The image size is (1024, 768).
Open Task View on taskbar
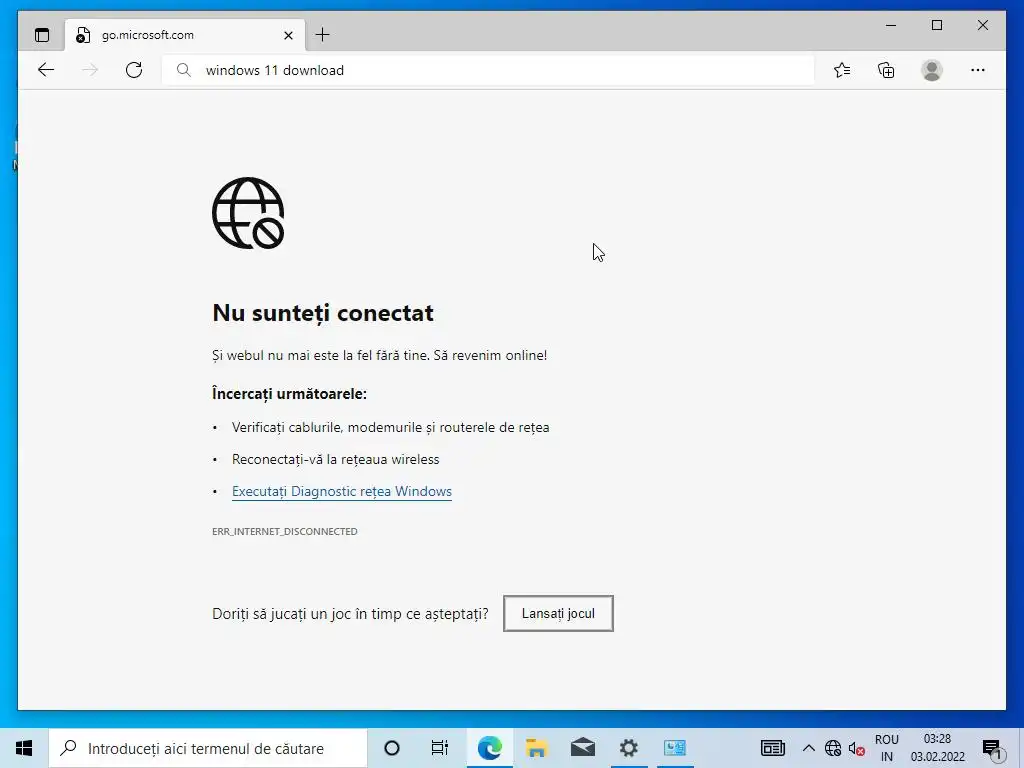point(440,748)
